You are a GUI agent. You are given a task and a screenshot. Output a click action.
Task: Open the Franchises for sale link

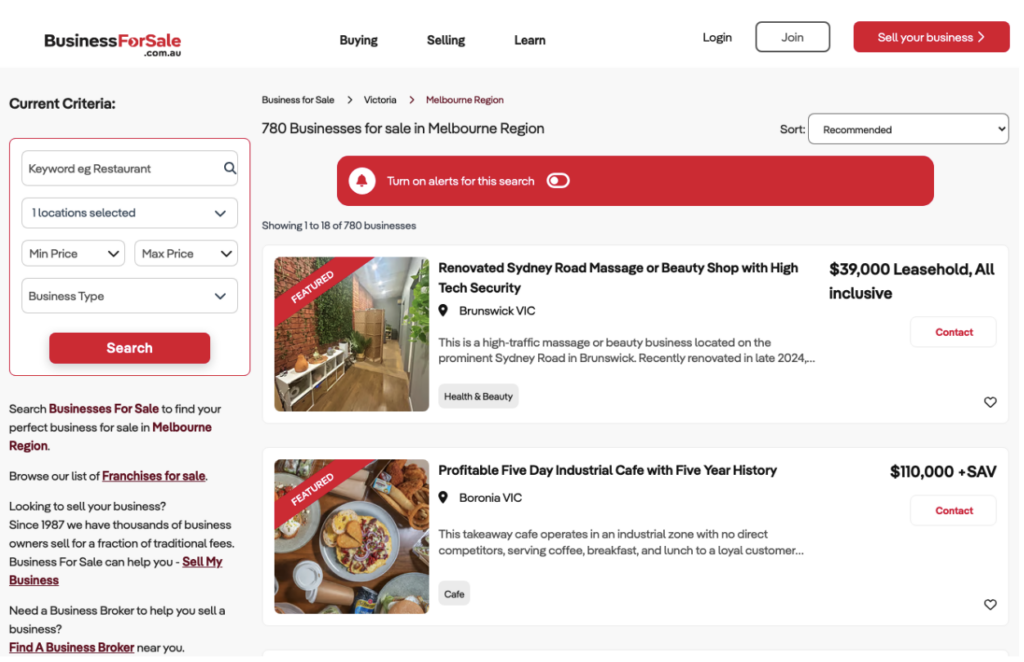coord(153,476)
